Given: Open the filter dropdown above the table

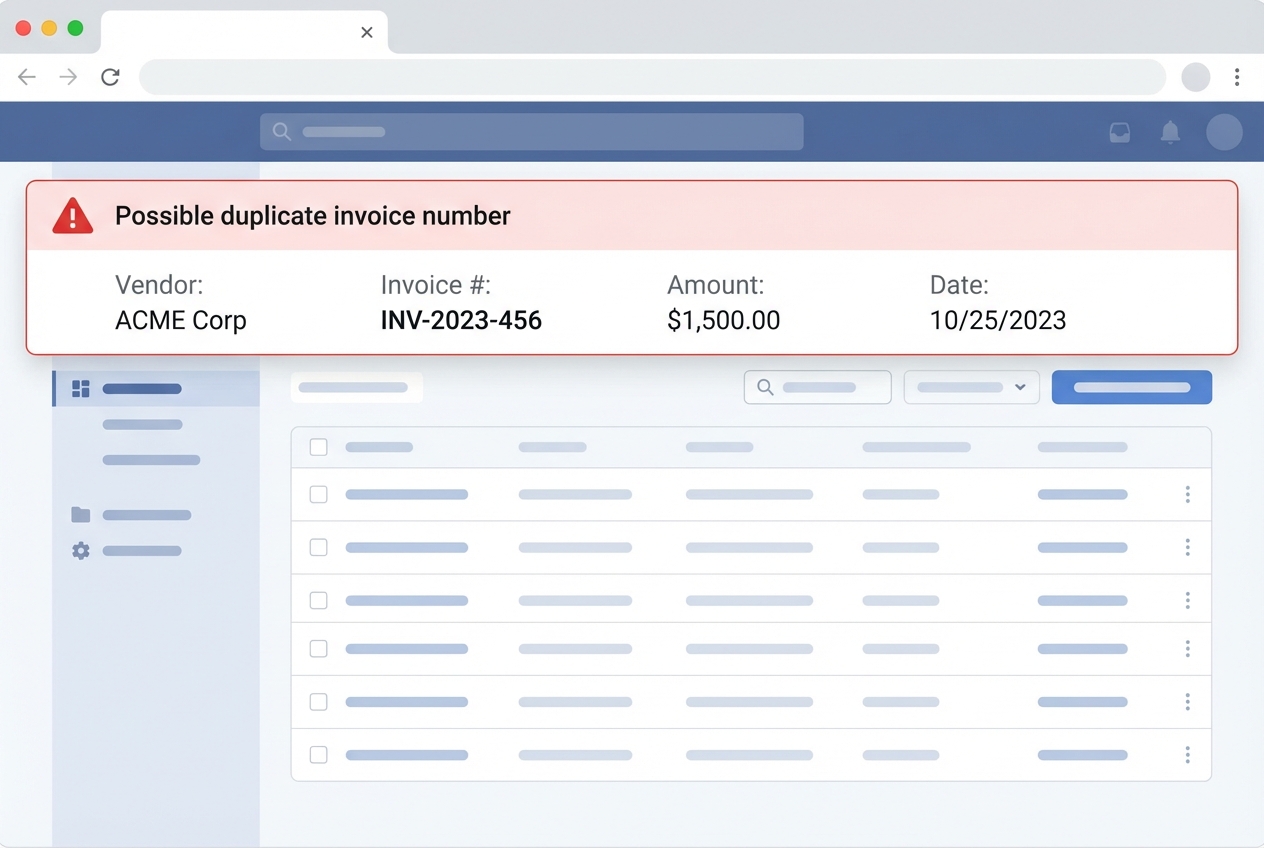Looking at the screenshot, I should 971,387.
